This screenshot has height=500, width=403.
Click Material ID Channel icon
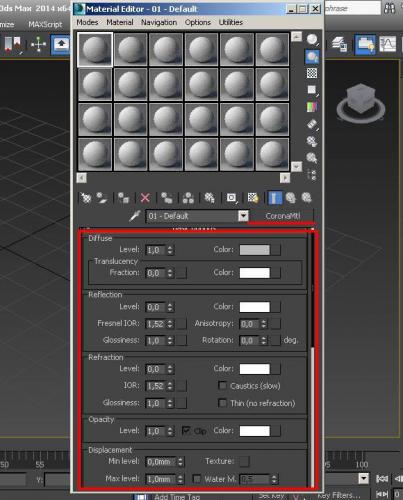(x=231, y=198)
